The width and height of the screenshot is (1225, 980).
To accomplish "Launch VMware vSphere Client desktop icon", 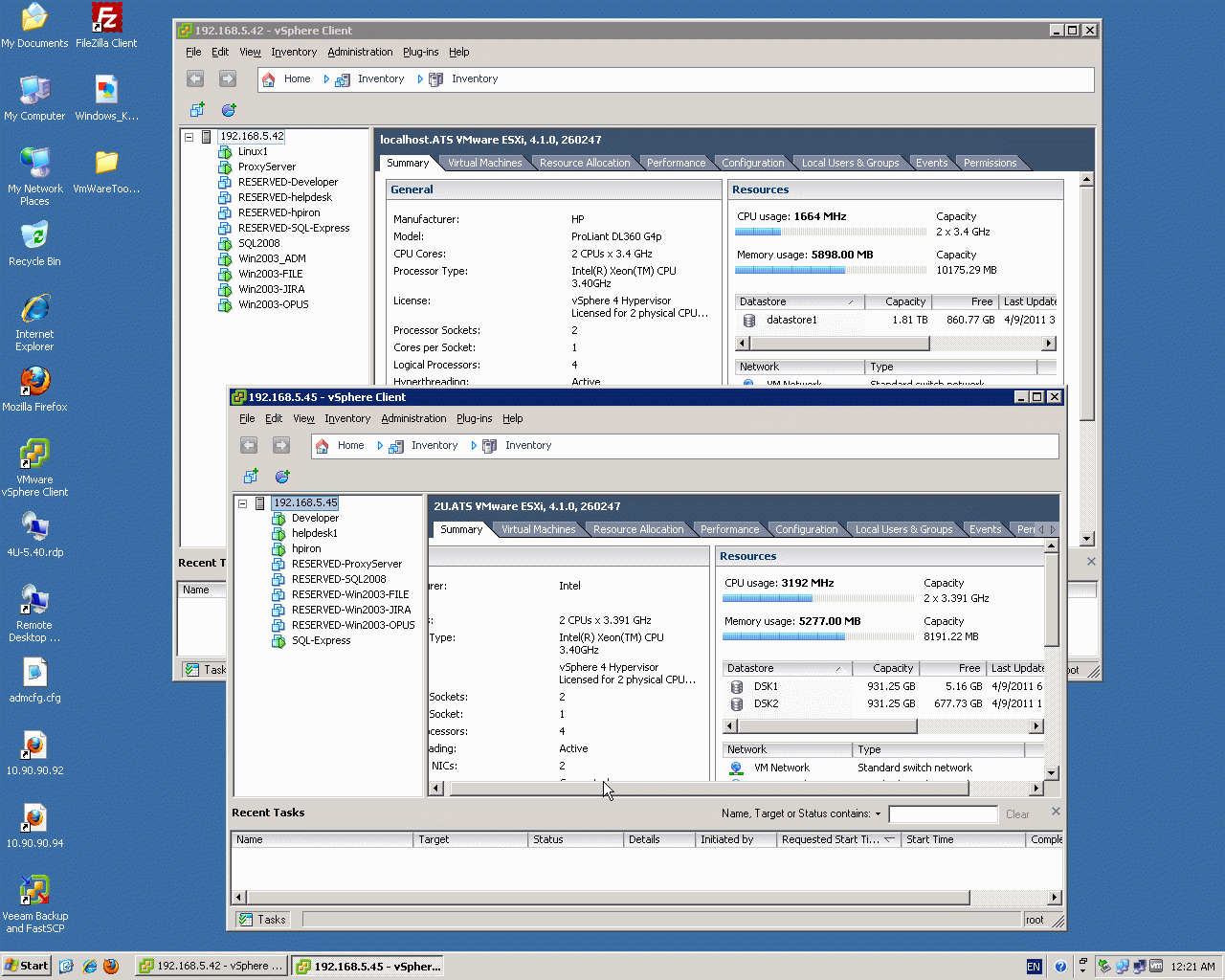I will pyautogui.click(x=34, y=468).
